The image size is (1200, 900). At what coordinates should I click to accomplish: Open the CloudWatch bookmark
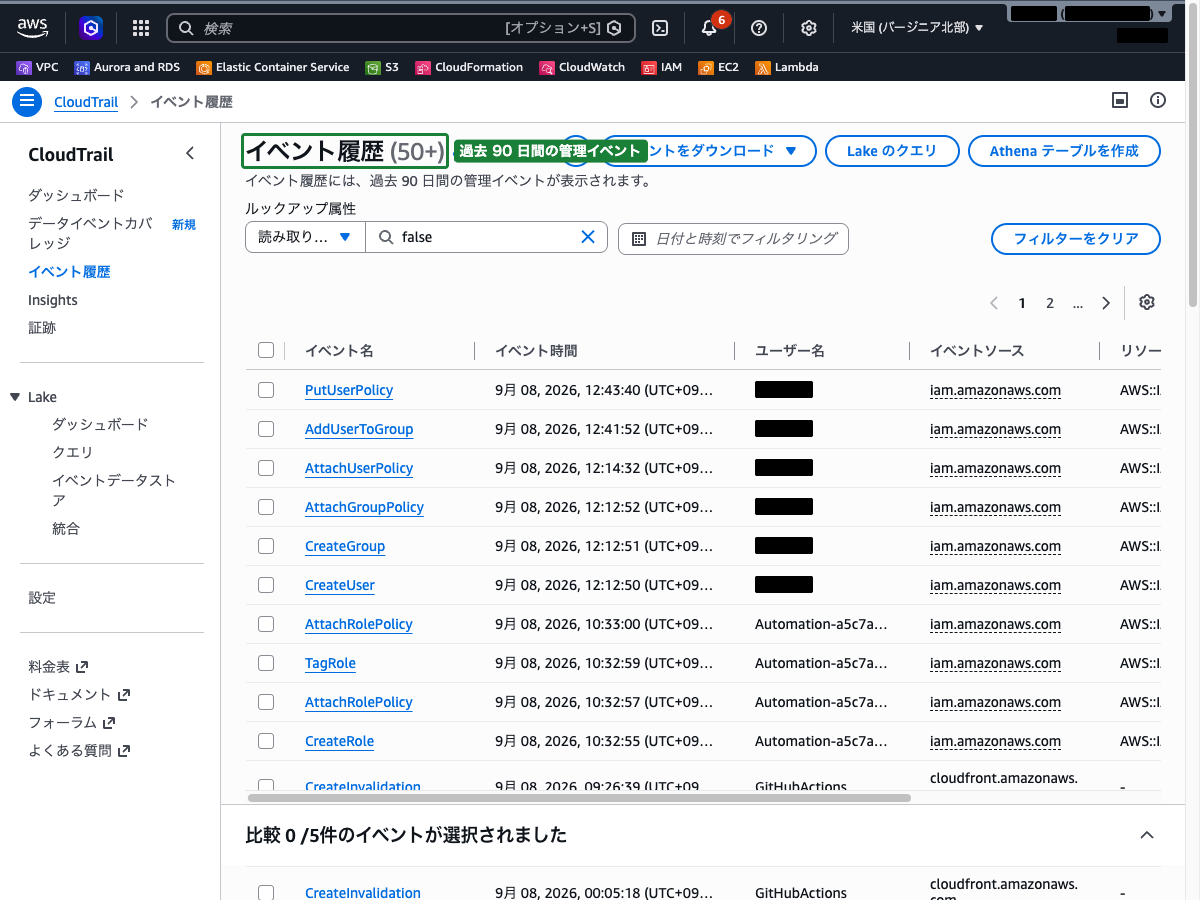[x=582, y=67]
